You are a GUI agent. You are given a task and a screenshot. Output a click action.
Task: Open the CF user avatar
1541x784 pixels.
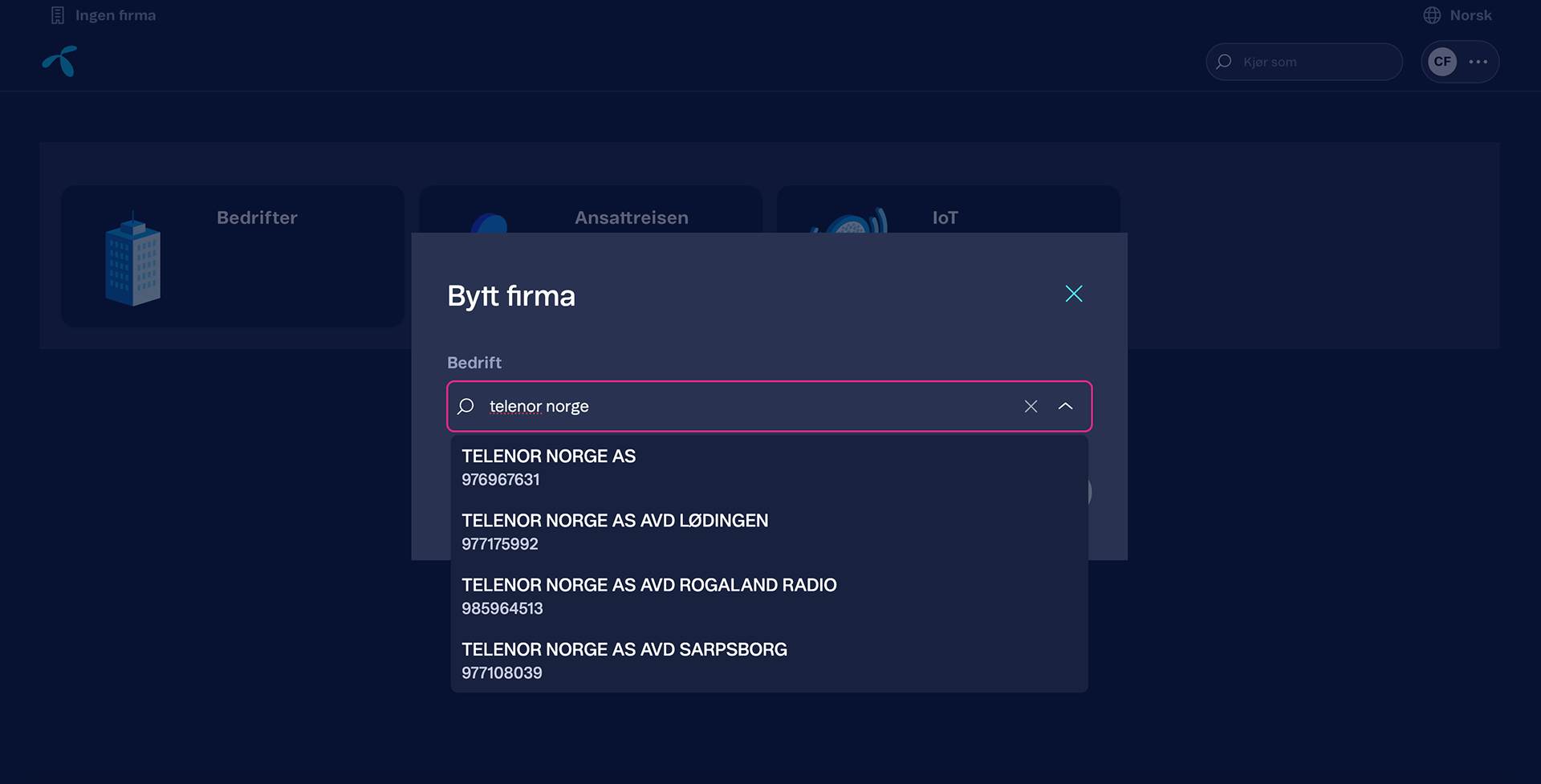(x=1442, y=62)
